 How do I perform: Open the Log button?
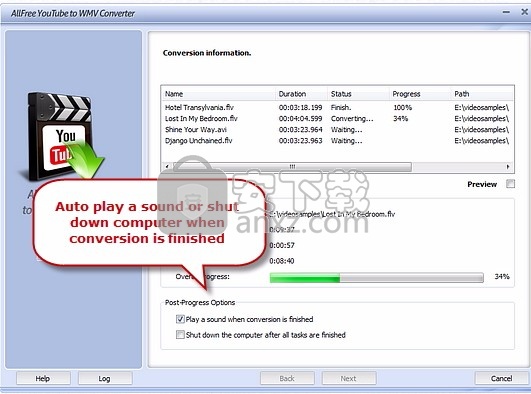click(x=105, y=378)
